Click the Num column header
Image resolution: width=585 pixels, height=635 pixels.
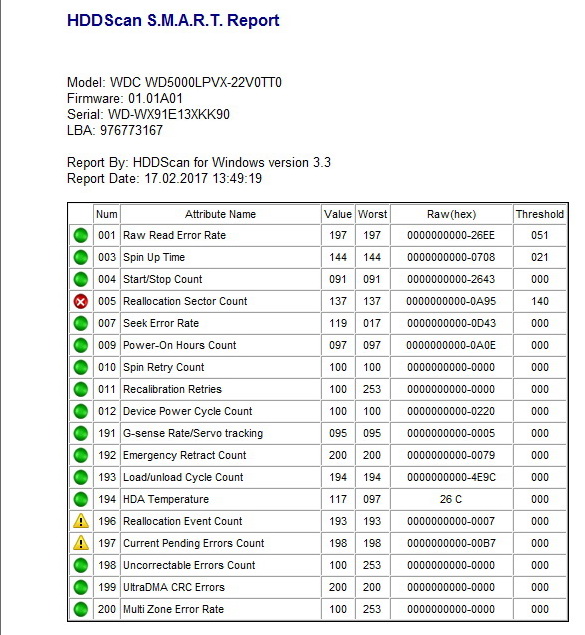[107, 214]
